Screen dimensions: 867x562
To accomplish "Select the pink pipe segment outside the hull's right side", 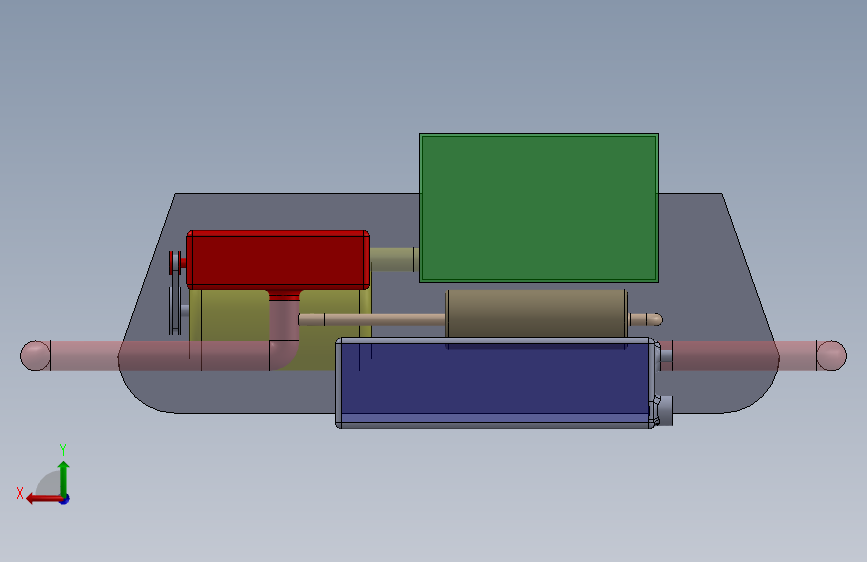I will 797,356.
